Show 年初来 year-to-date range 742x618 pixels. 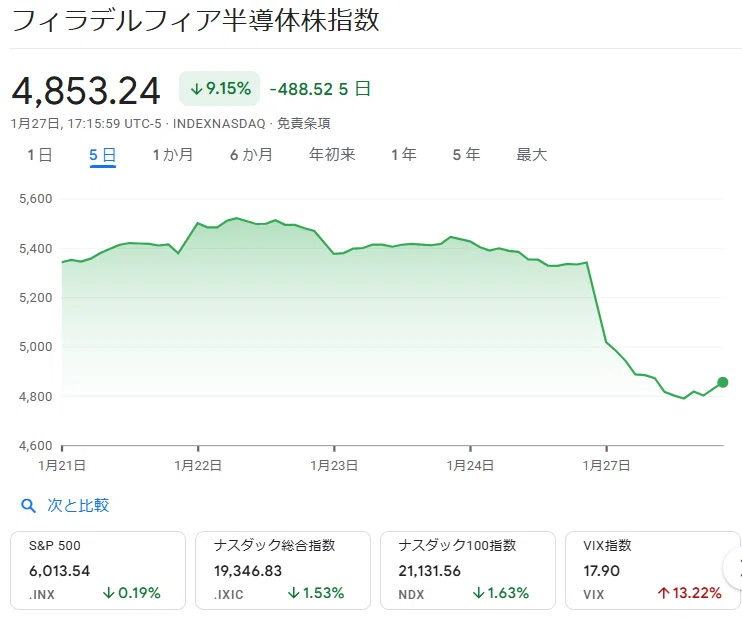pos(332,155)
